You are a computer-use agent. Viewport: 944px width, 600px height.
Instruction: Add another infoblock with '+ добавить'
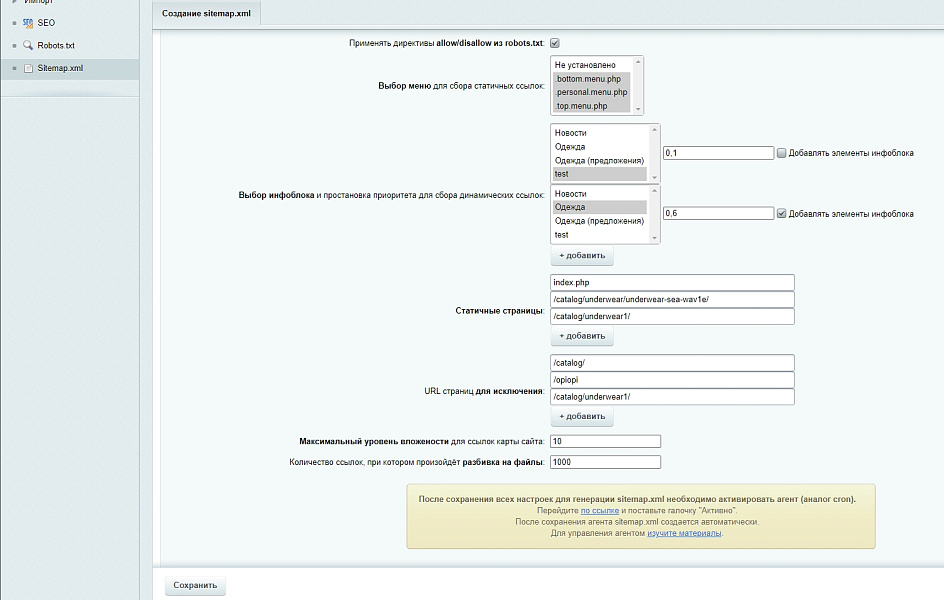pos(582,256)
